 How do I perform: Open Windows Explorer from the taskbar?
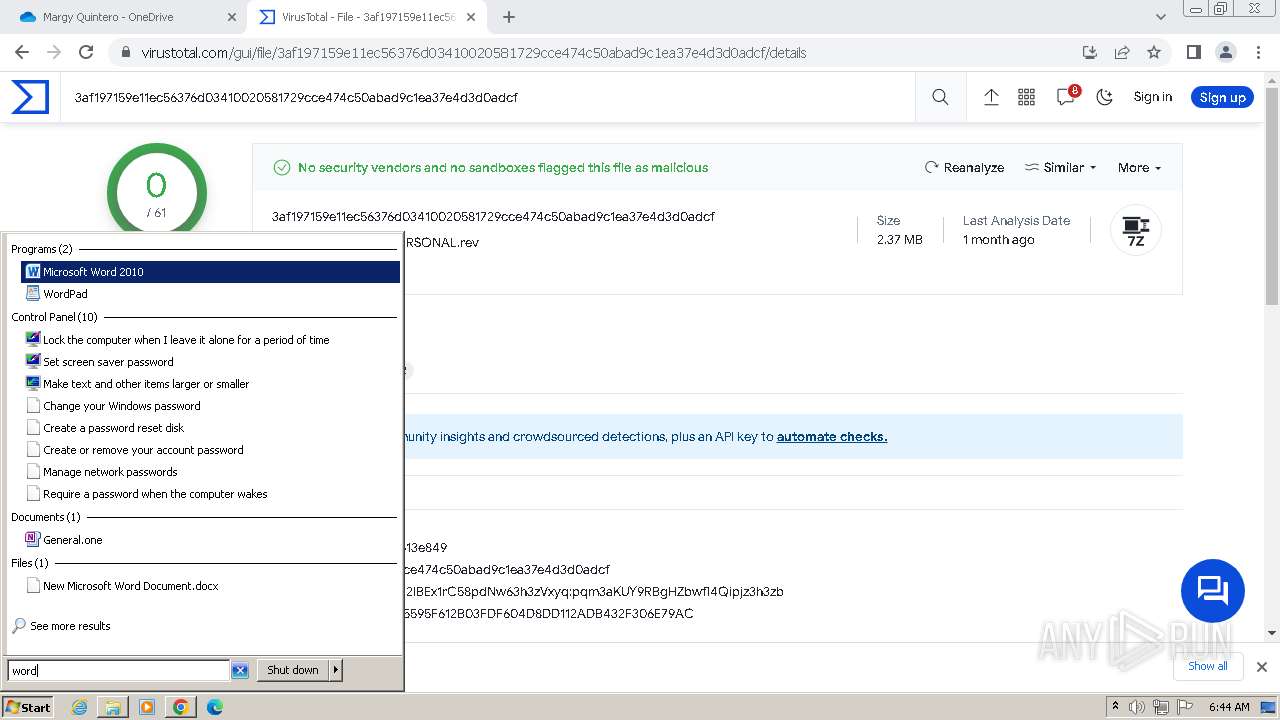(113, 707)
